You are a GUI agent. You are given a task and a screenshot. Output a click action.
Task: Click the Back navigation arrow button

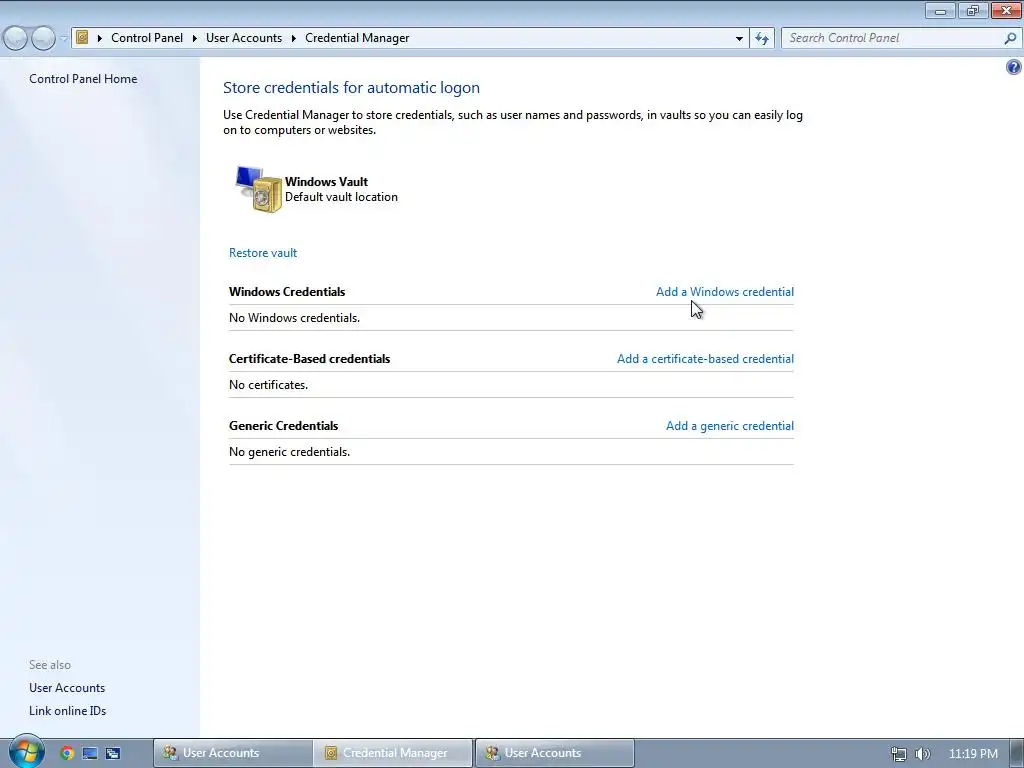pos(16,38)
